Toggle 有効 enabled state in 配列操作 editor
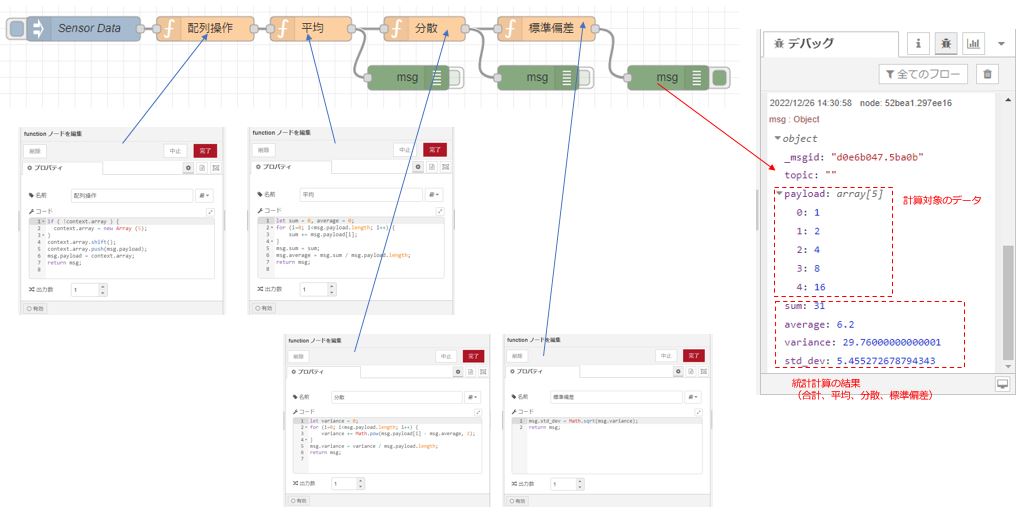Image resolution: width=1024 pixels, height=518 pixels. pyautogui.click(x=35, y=308)
